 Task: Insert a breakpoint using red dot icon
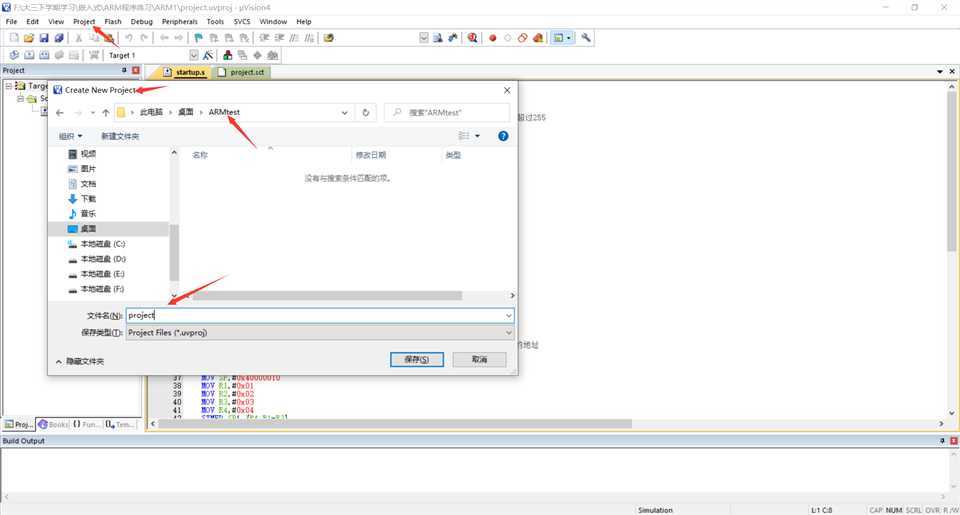click(x=492, y=38)
